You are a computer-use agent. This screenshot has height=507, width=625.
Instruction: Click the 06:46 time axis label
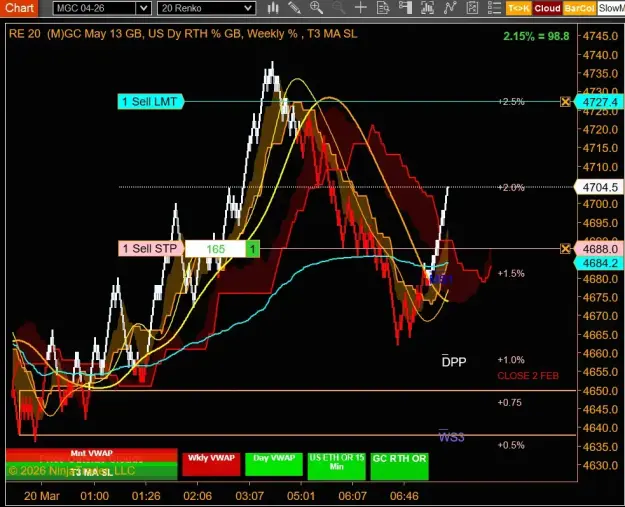pyautogui.click(x=404, y=496)
